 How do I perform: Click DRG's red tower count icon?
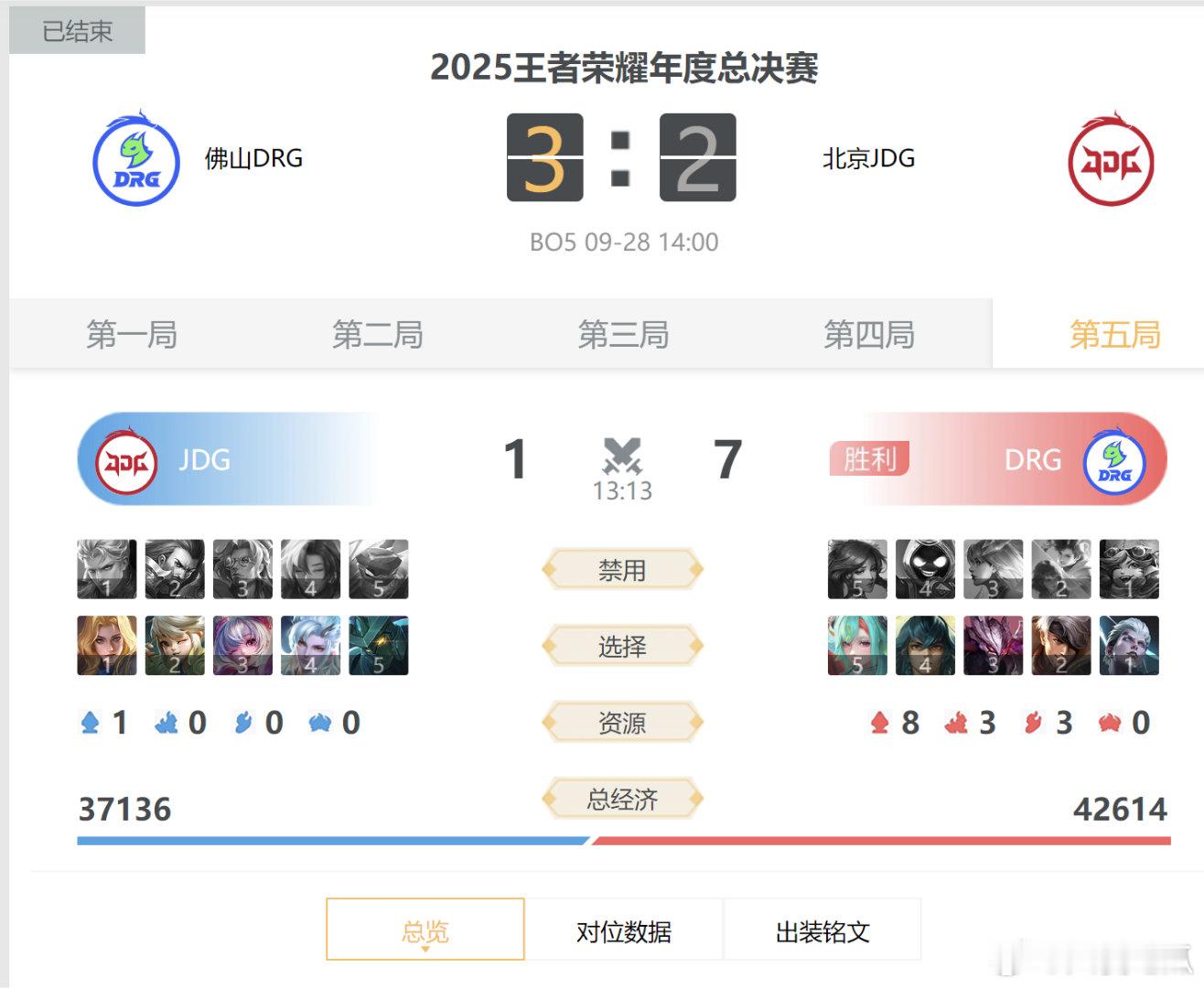(879, 724)
